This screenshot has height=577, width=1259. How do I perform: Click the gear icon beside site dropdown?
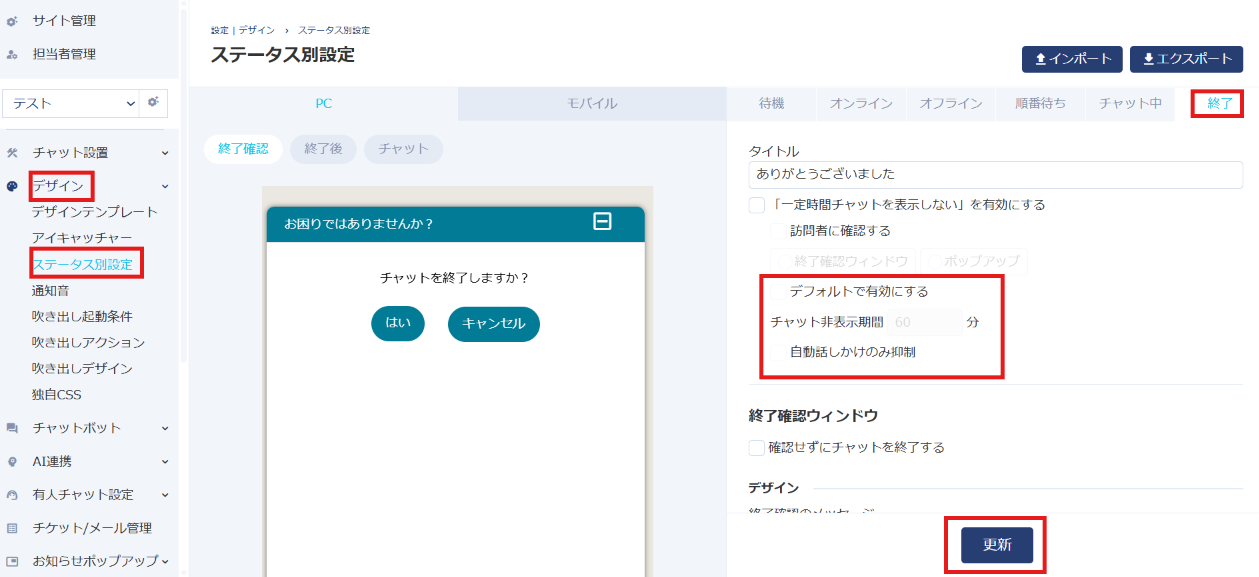(x=153, y=103)
